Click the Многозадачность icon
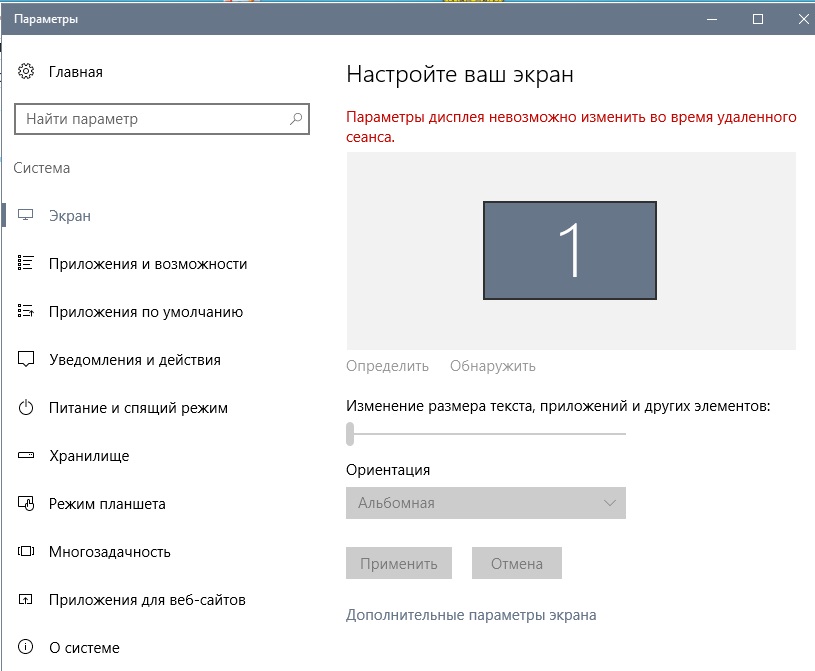 [27, 552]
